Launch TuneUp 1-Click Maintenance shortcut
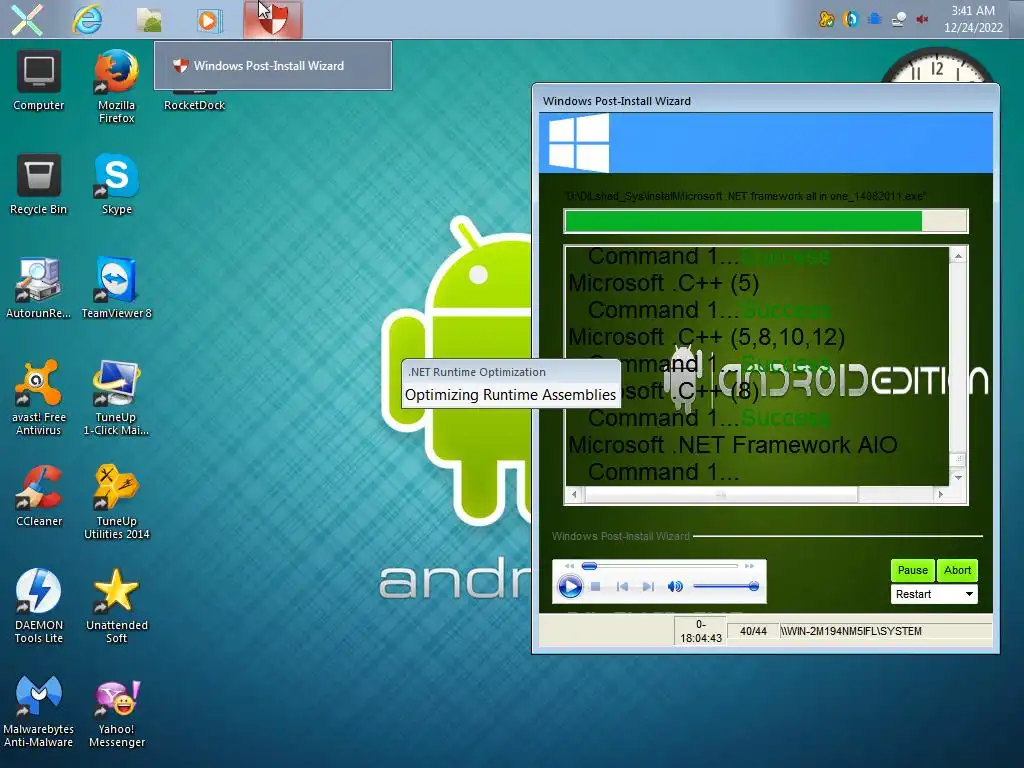 tap(116, 398)
